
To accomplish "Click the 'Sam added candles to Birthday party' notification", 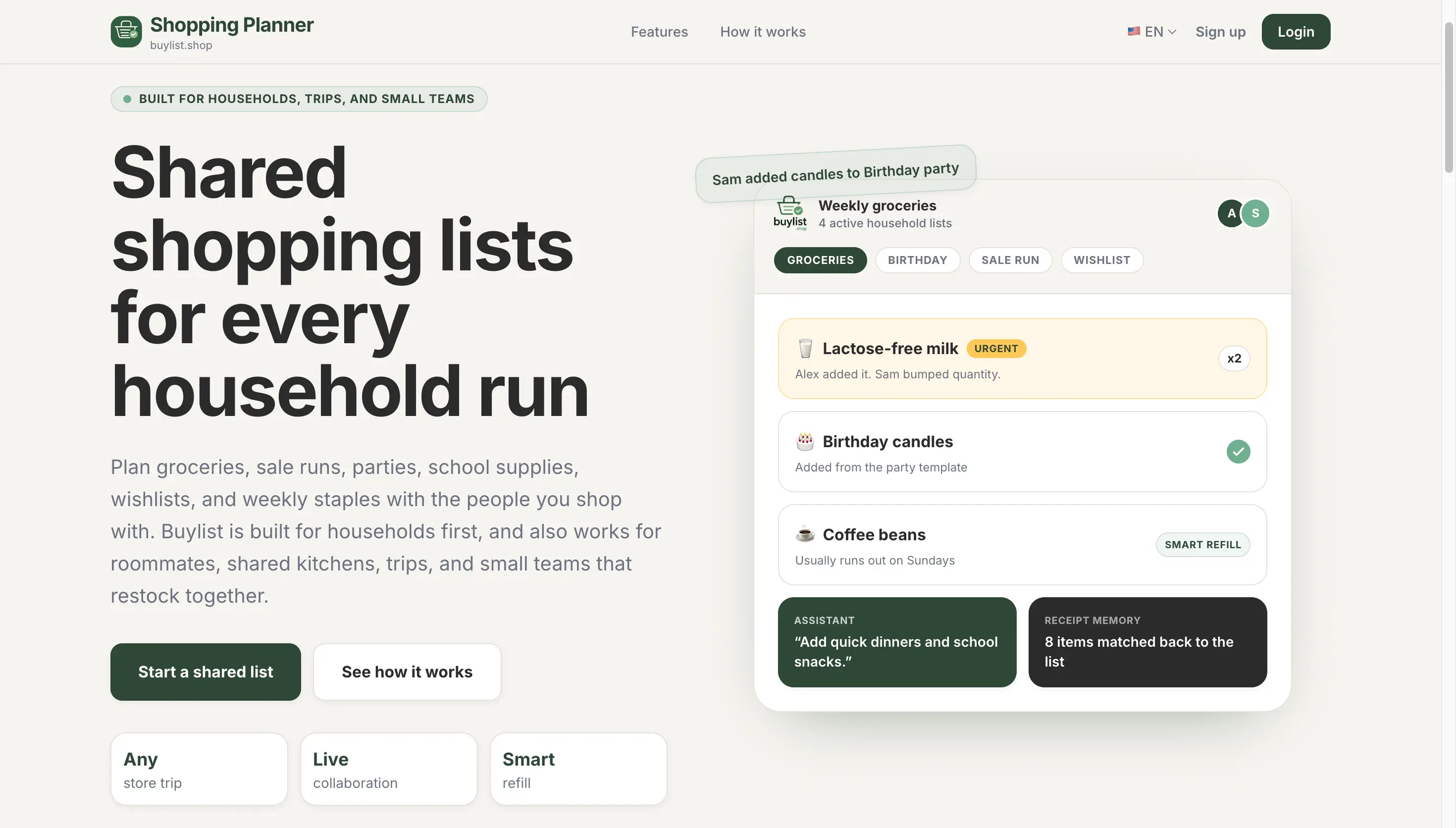I will coord(836,174).
